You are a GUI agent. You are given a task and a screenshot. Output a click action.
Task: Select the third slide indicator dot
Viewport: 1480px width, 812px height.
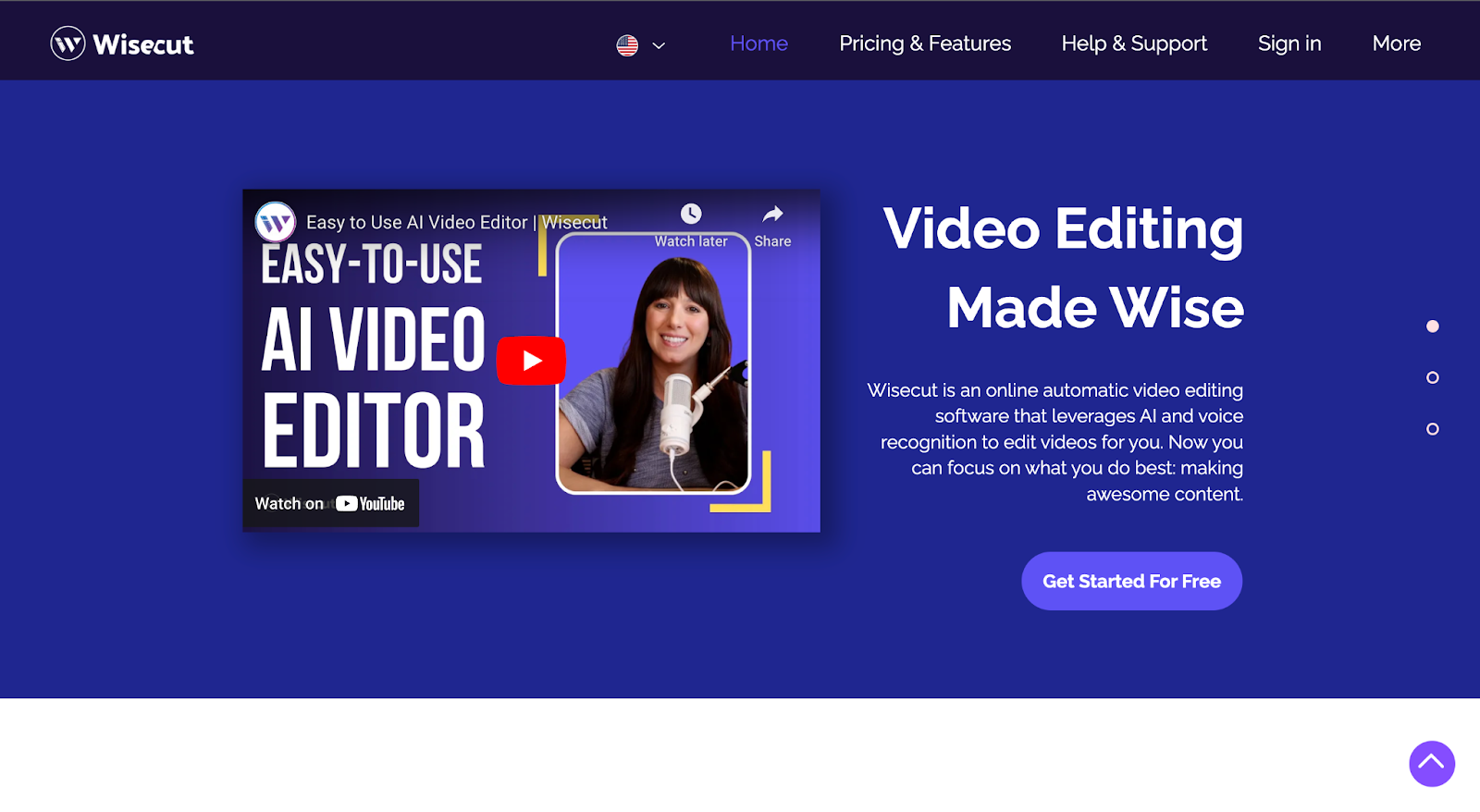tap(1433, 429)
